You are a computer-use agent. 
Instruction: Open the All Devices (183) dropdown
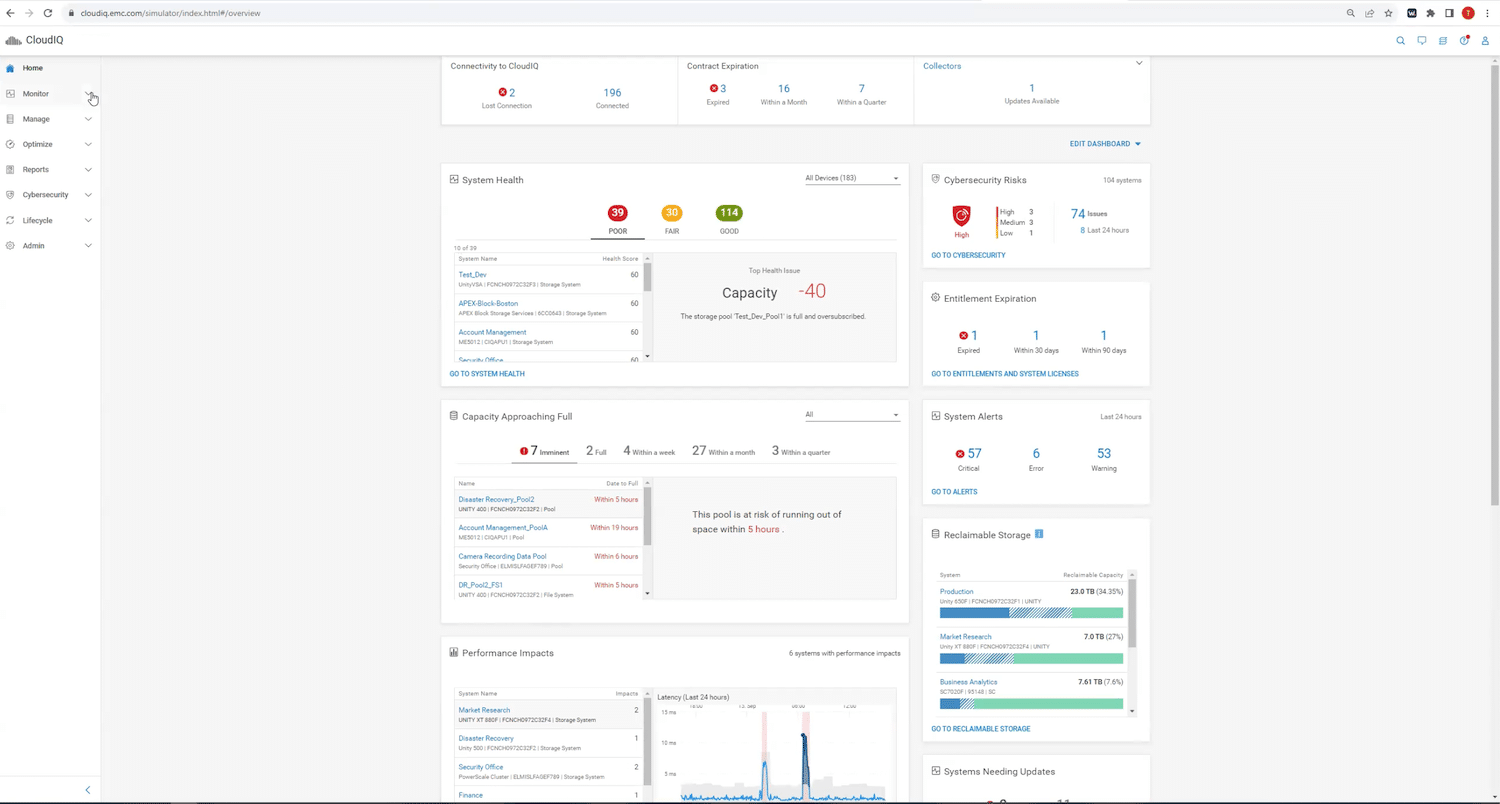[x=852, y=178]
